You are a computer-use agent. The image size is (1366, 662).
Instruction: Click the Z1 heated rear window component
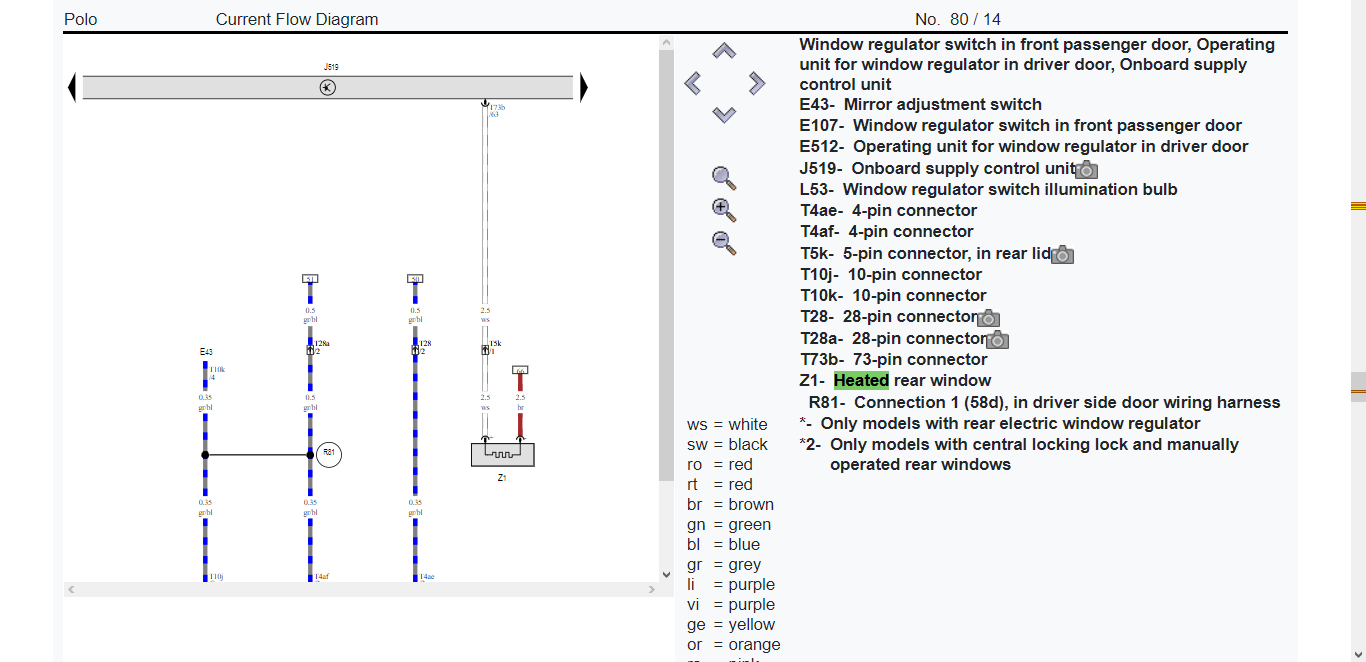[503, 454]
